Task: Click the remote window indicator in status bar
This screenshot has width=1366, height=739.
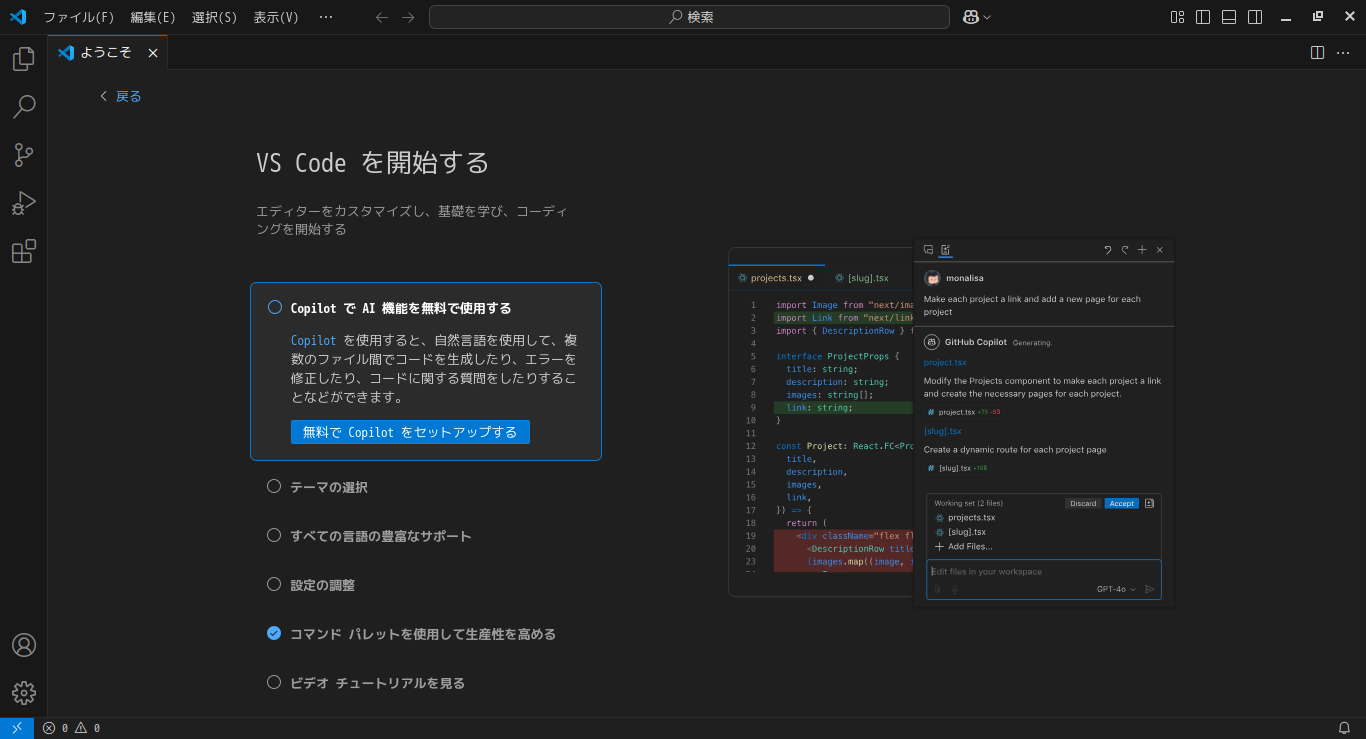Action: [x=17, y=728]
